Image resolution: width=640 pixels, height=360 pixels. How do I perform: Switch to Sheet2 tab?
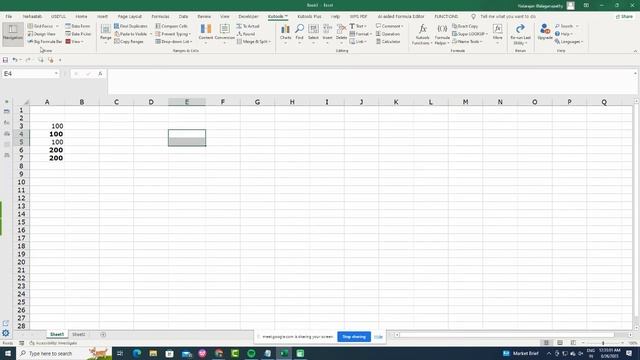78,334
